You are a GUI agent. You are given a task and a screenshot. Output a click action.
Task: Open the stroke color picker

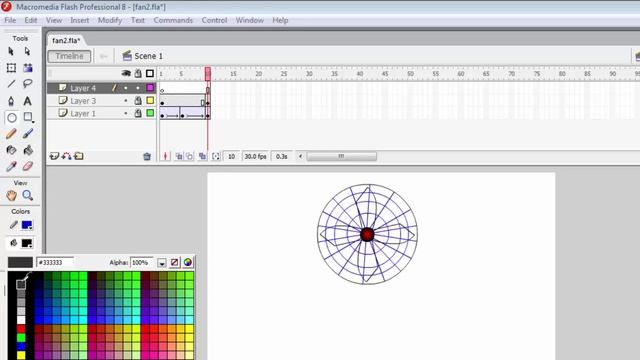pyautogui.click(x=27, y=225)
